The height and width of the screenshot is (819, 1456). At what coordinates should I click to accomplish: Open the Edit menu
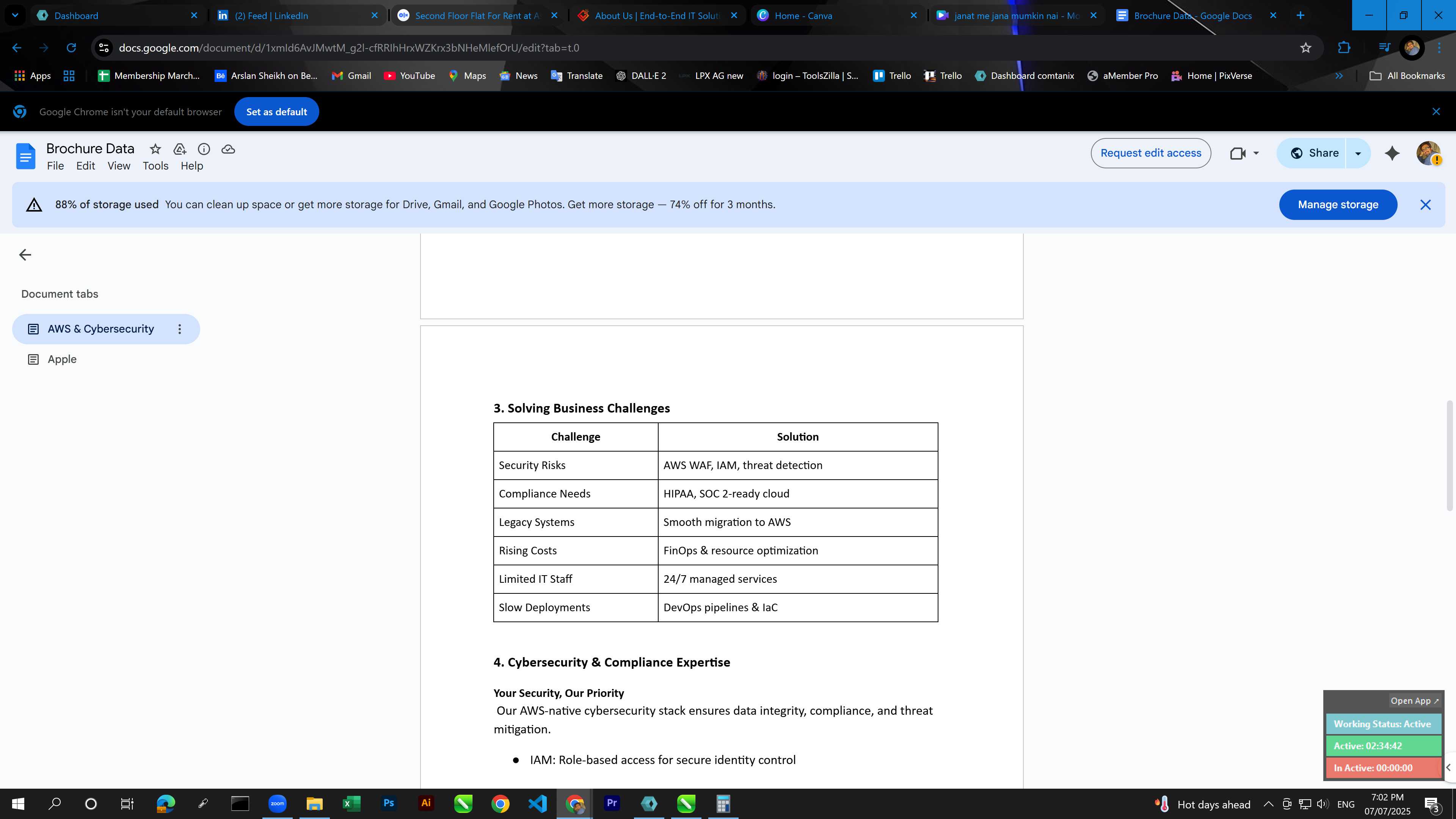85,166
